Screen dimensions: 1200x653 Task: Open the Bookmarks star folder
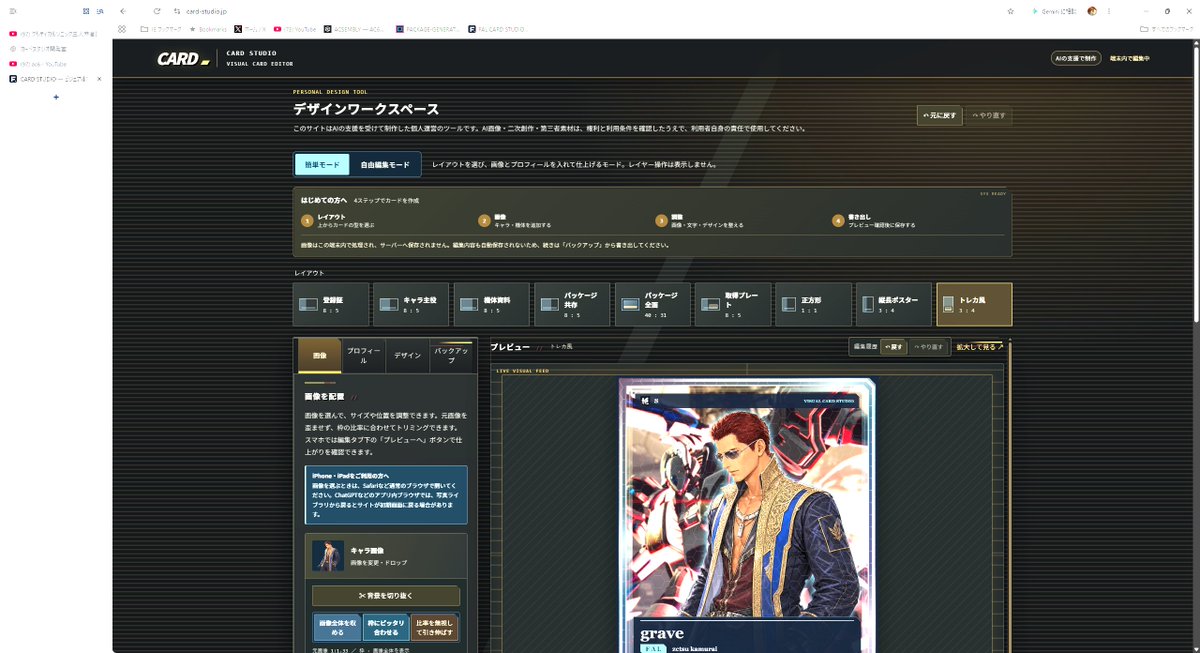coord(207,29)
